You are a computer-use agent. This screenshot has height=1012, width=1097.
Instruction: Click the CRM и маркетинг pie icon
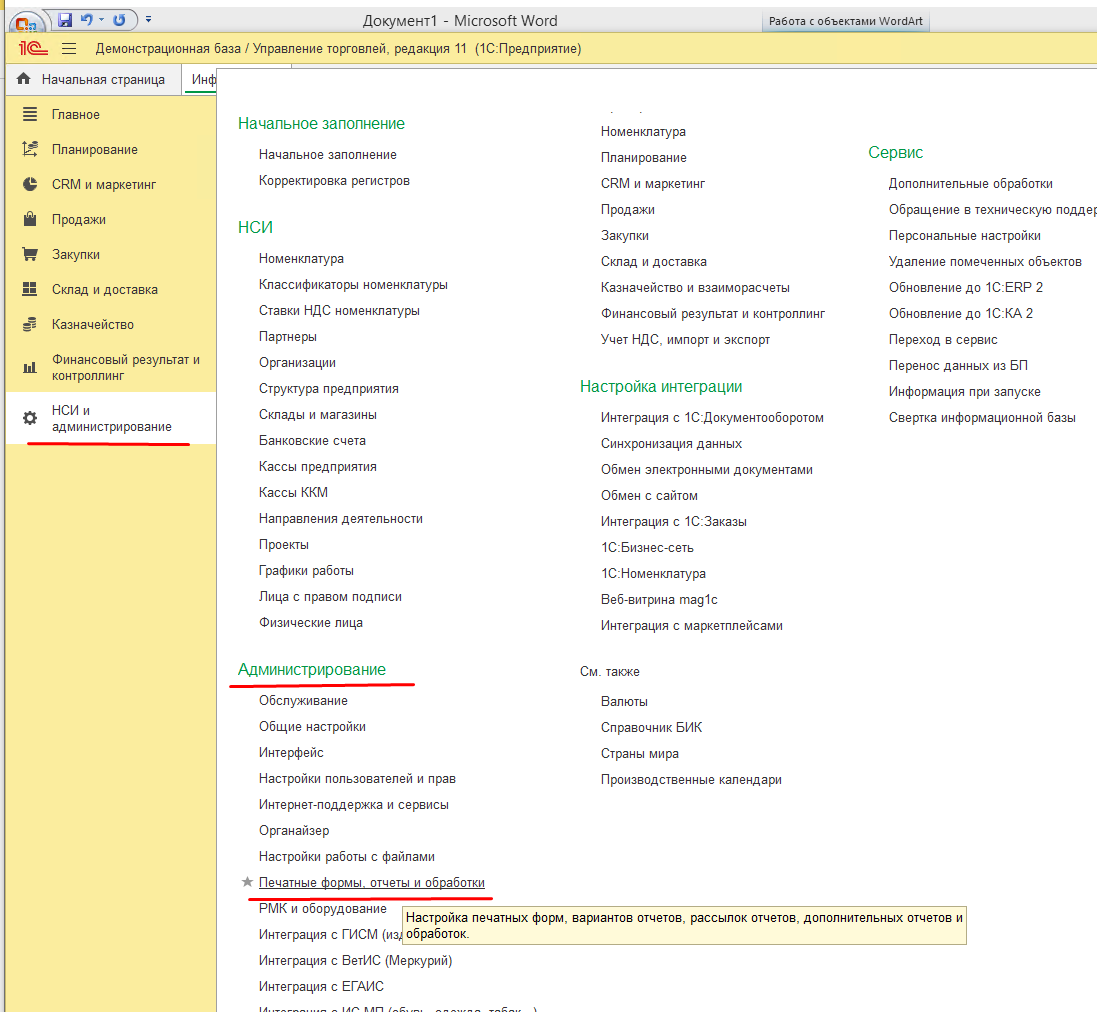click(x=29, y=184)
